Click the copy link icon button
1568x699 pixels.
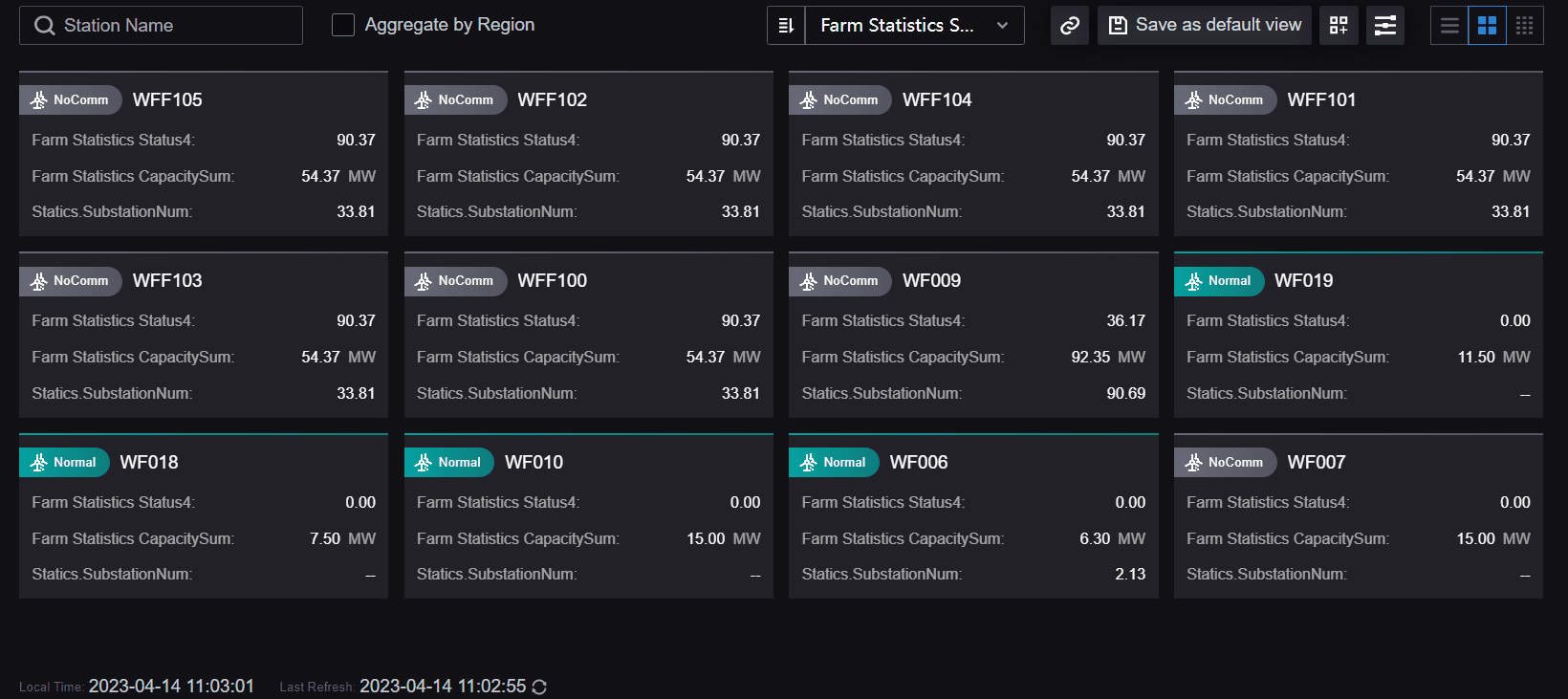[1070, 26]
